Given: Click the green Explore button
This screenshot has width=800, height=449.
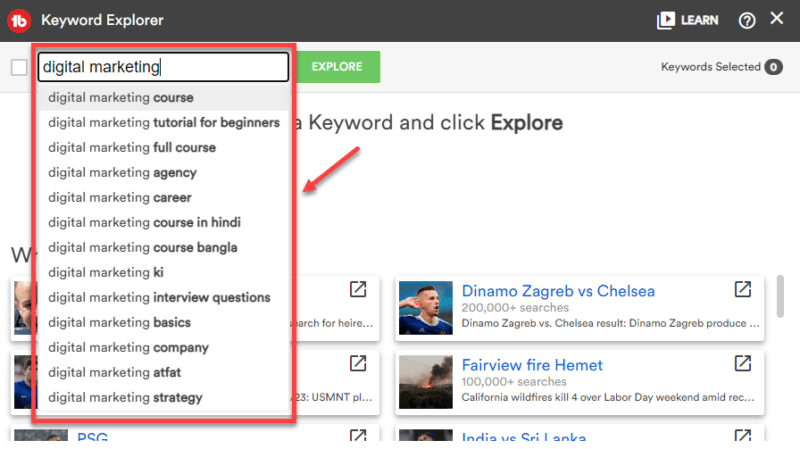Looking at the screenshot, I should [x=337, y=67].
